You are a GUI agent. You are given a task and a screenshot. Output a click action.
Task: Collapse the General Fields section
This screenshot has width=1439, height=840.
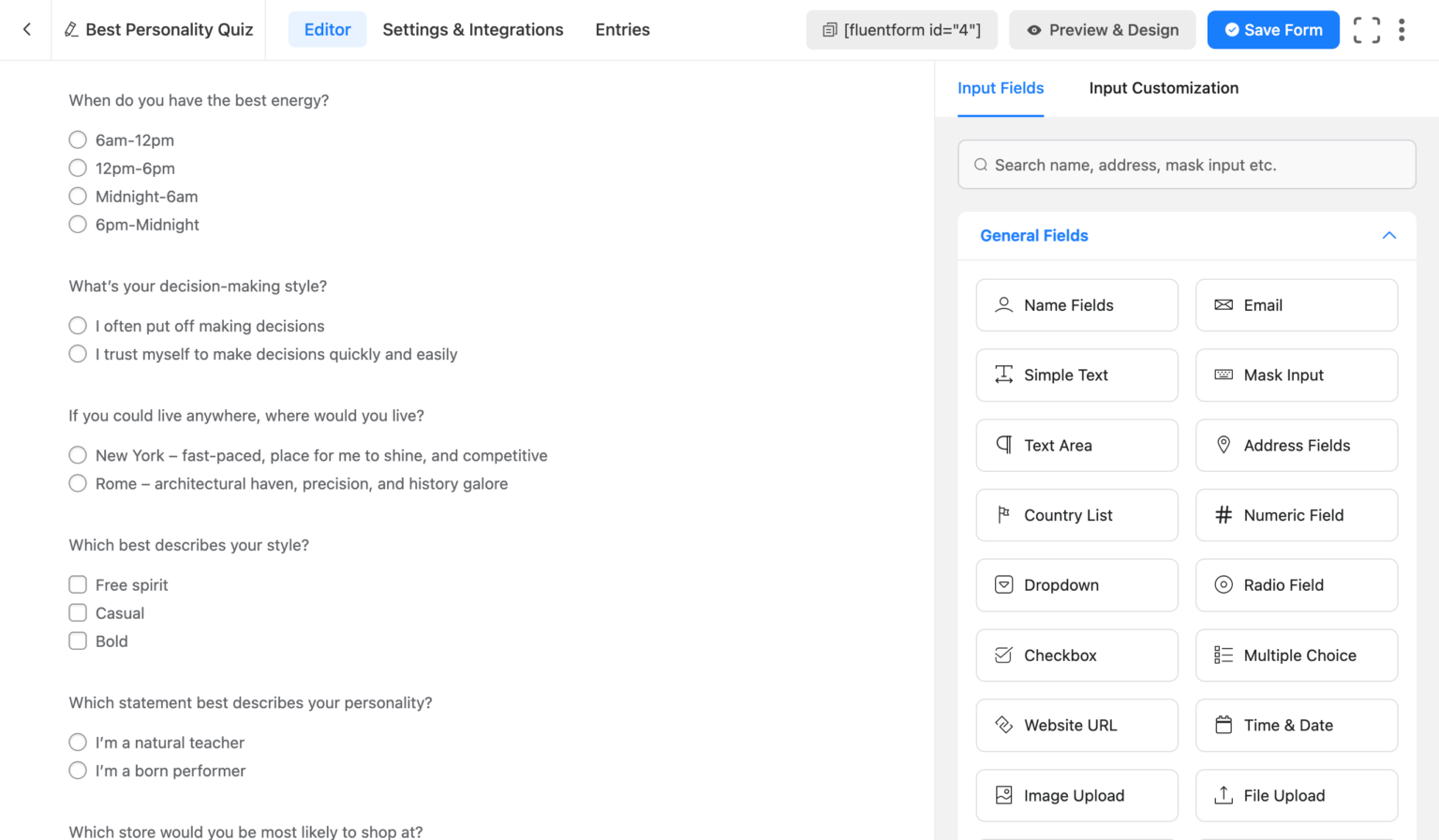point(1389,235)
